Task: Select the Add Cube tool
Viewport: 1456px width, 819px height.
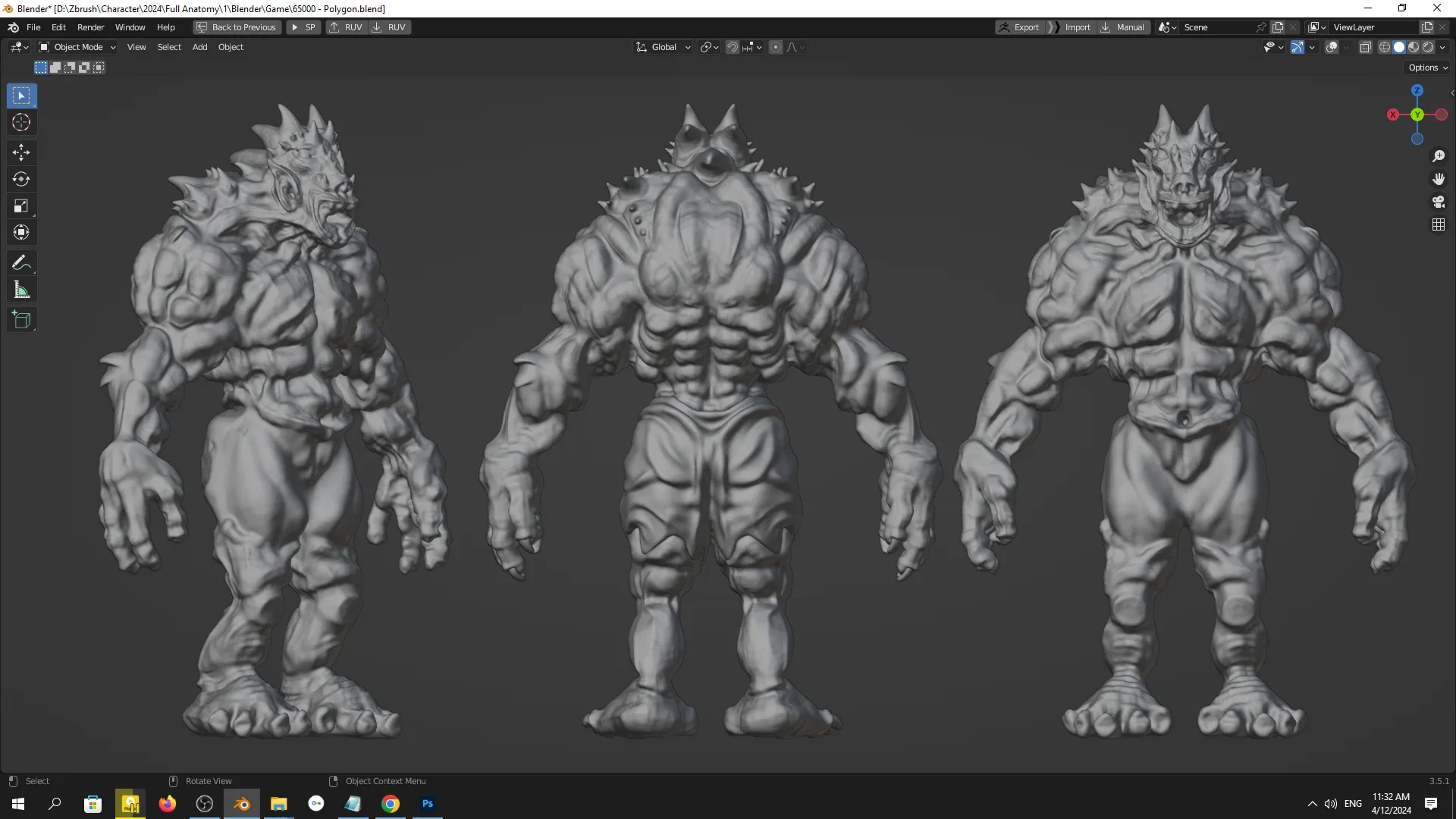Action: pos(21,320)
